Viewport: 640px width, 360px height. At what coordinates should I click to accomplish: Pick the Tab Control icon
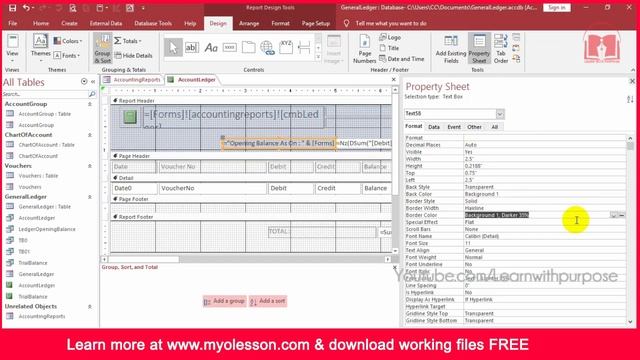pos(248,48)
